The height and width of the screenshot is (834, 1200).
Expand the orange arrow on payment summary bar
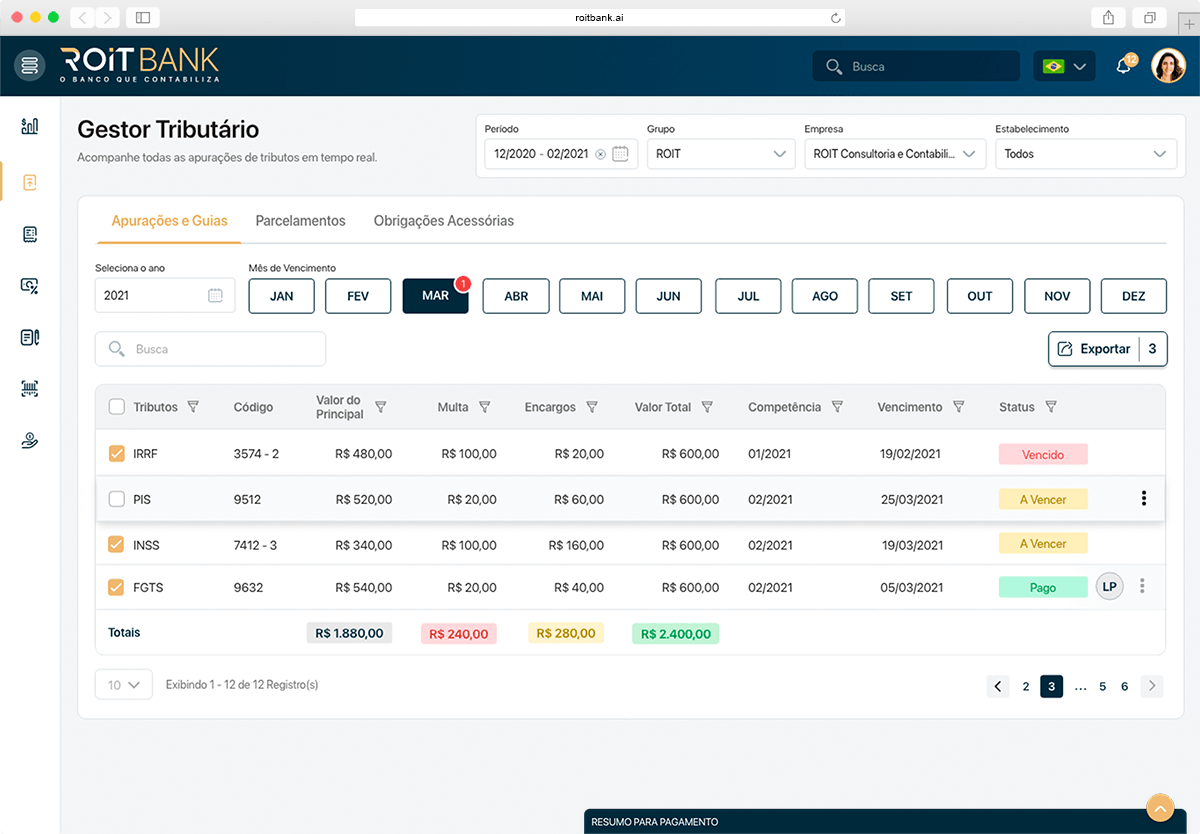(1159, 808)
